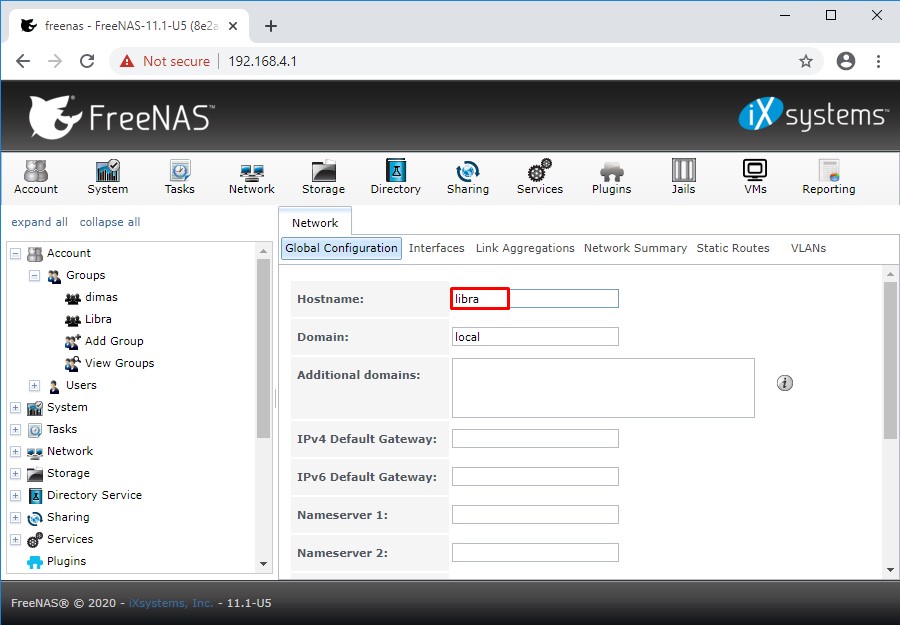
Task: Reload the page in browser
Action: (87, 61)
